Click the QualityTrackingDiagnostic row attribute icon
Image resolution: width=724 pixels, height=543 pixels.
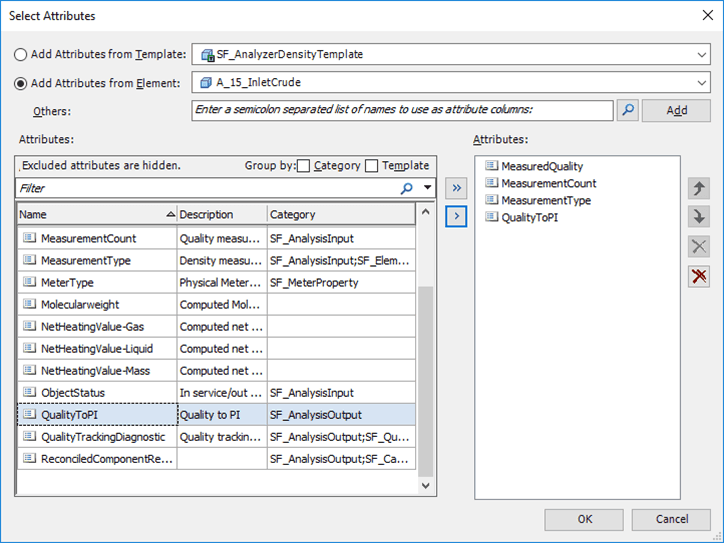coord(30,436)
